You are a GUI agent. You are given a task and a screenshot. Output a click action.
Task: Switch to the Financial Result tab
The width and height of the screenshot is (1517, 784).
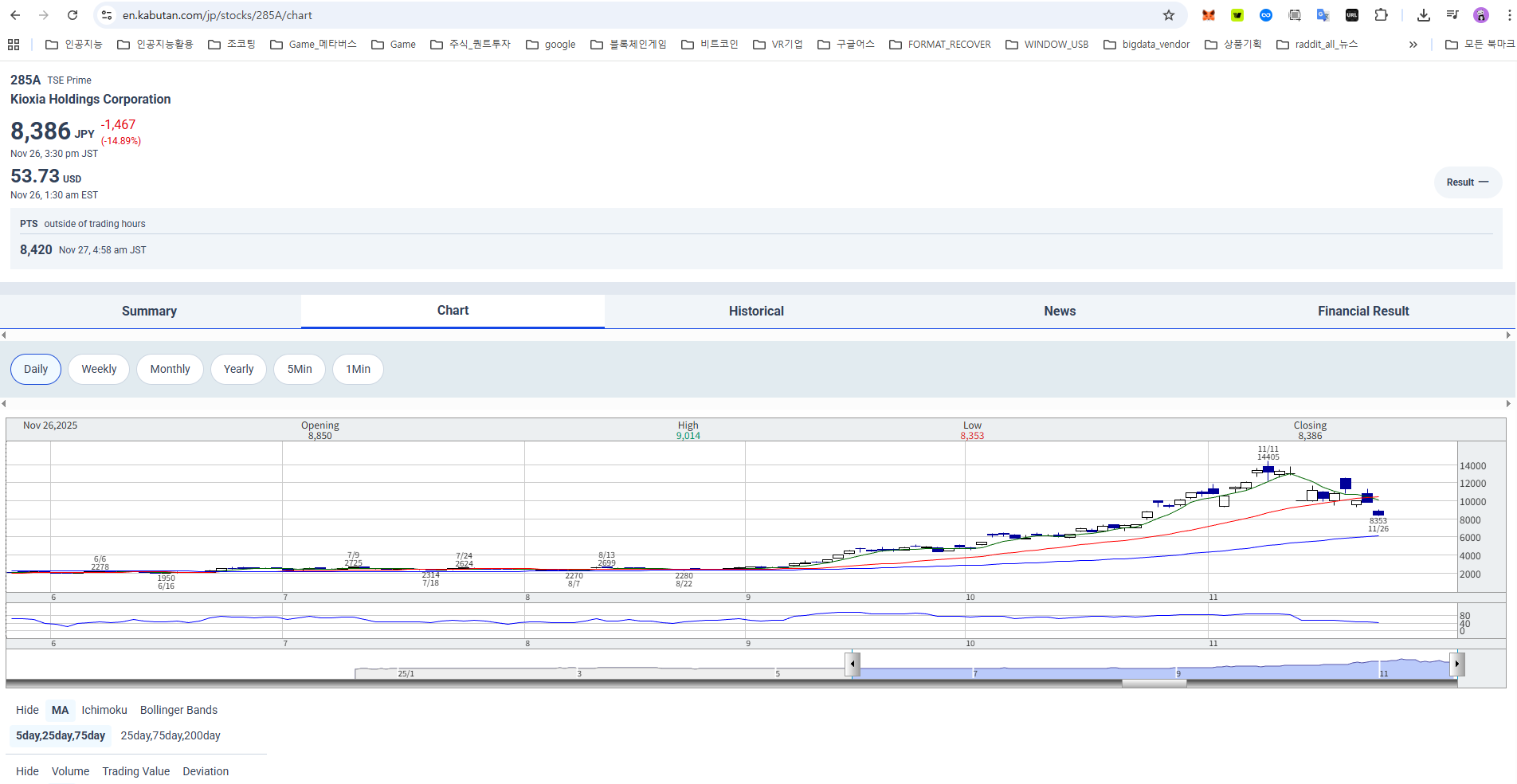tap(1363, 312)
